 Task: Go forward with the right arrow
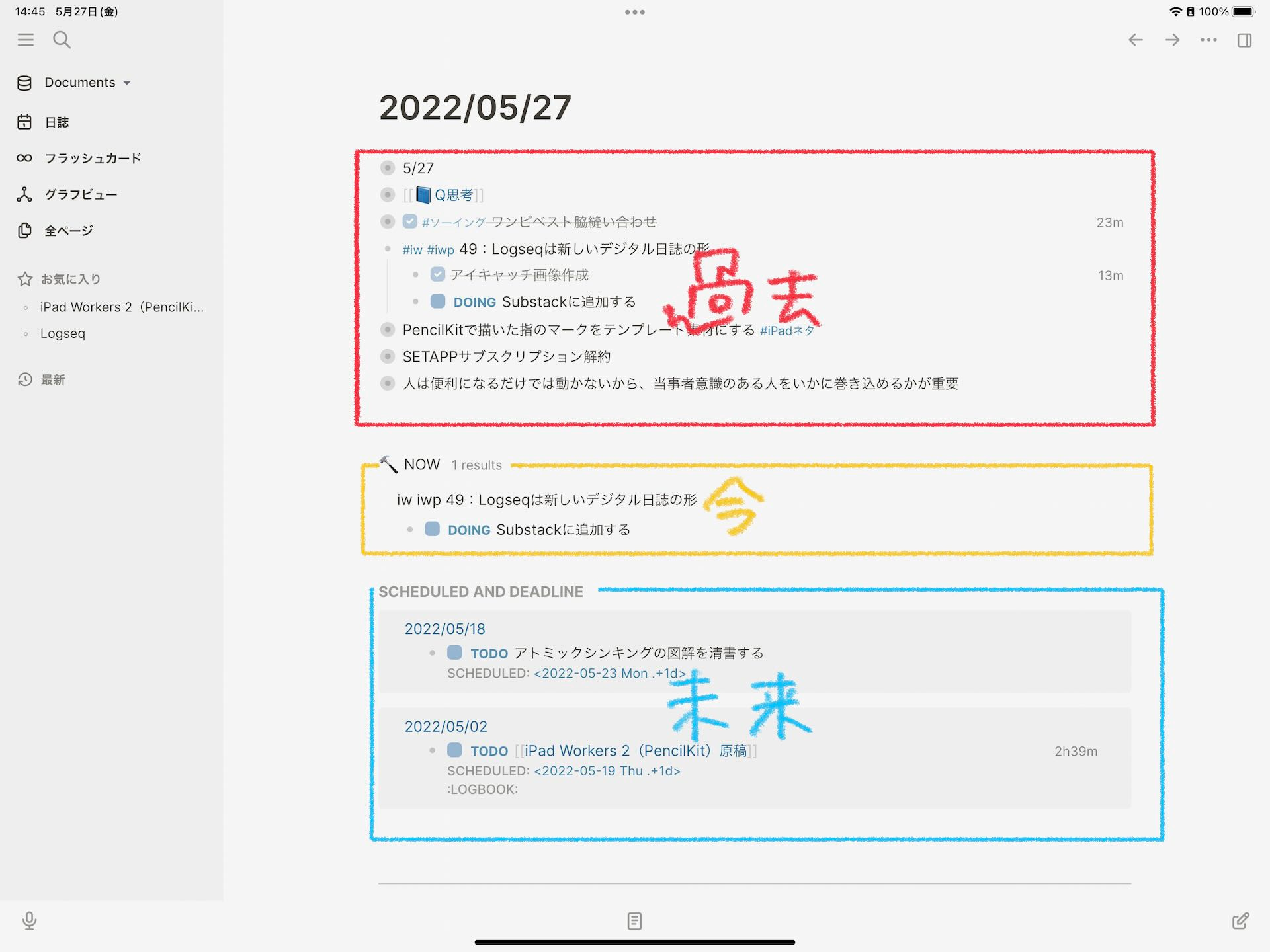(x=1172, y=40)
